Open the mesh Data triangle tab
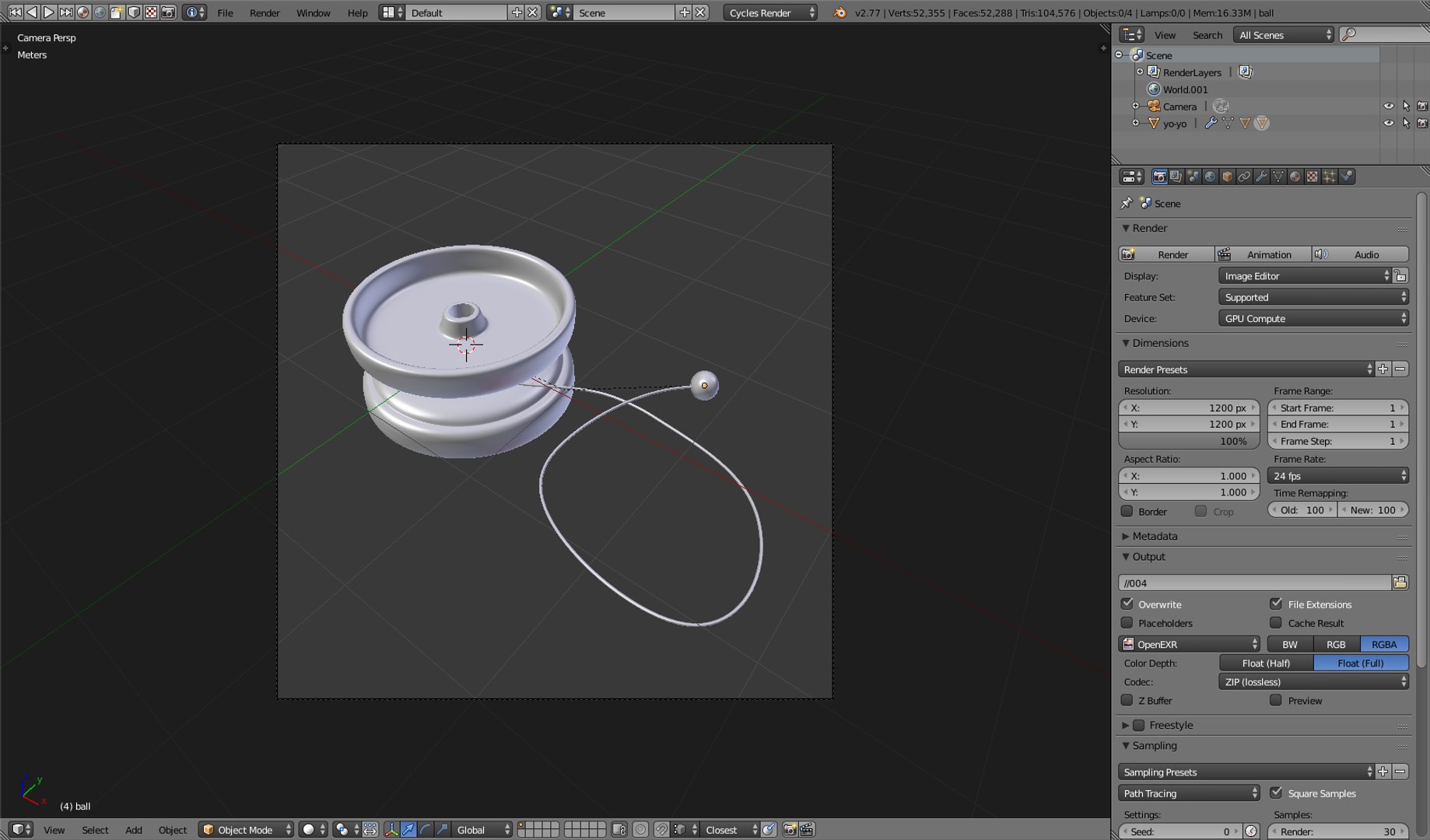 point(1278,177)
